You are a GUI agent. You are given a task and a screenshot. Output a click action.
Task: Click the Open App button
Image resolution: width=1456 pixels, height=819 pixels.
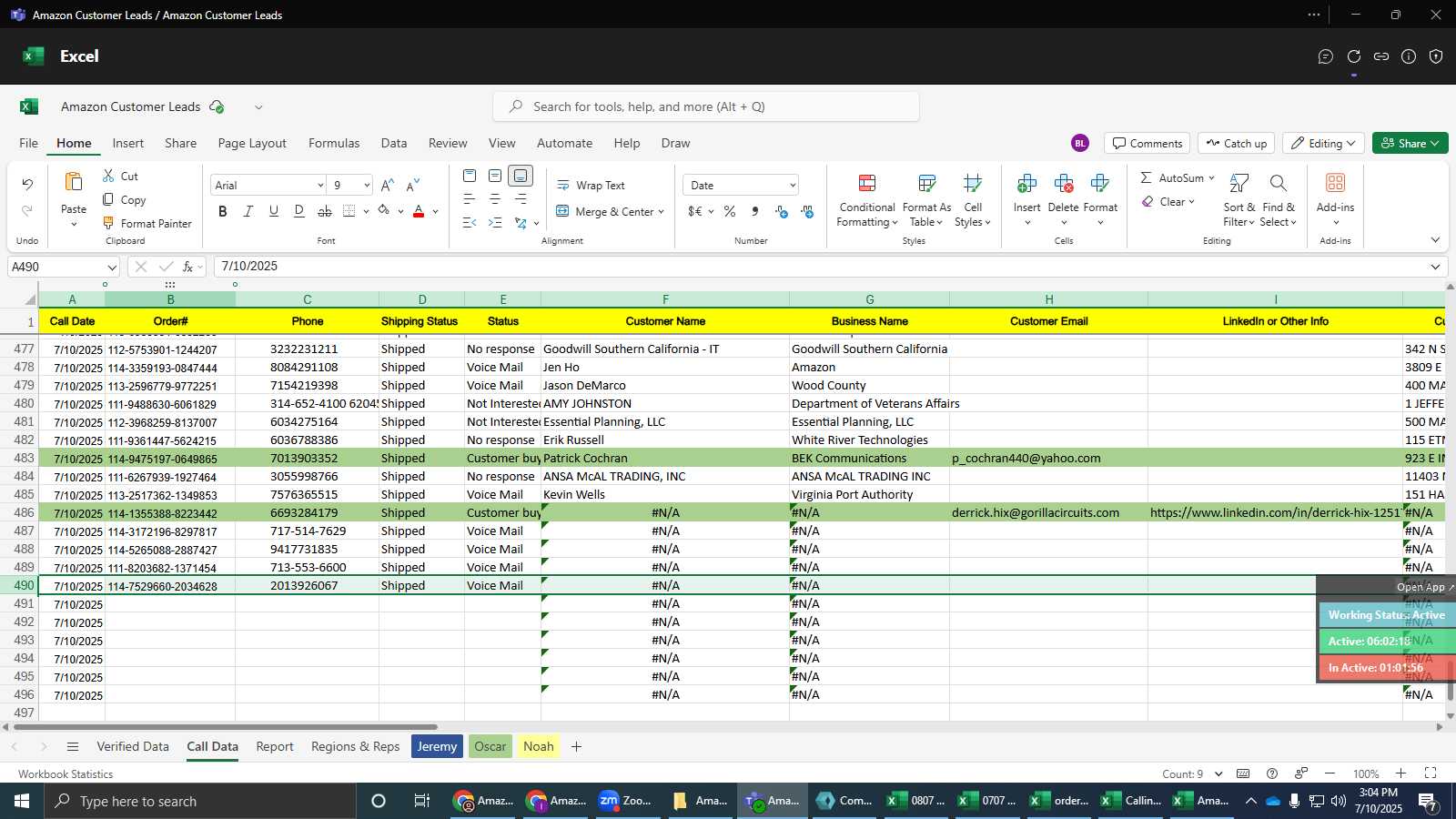1424,587
